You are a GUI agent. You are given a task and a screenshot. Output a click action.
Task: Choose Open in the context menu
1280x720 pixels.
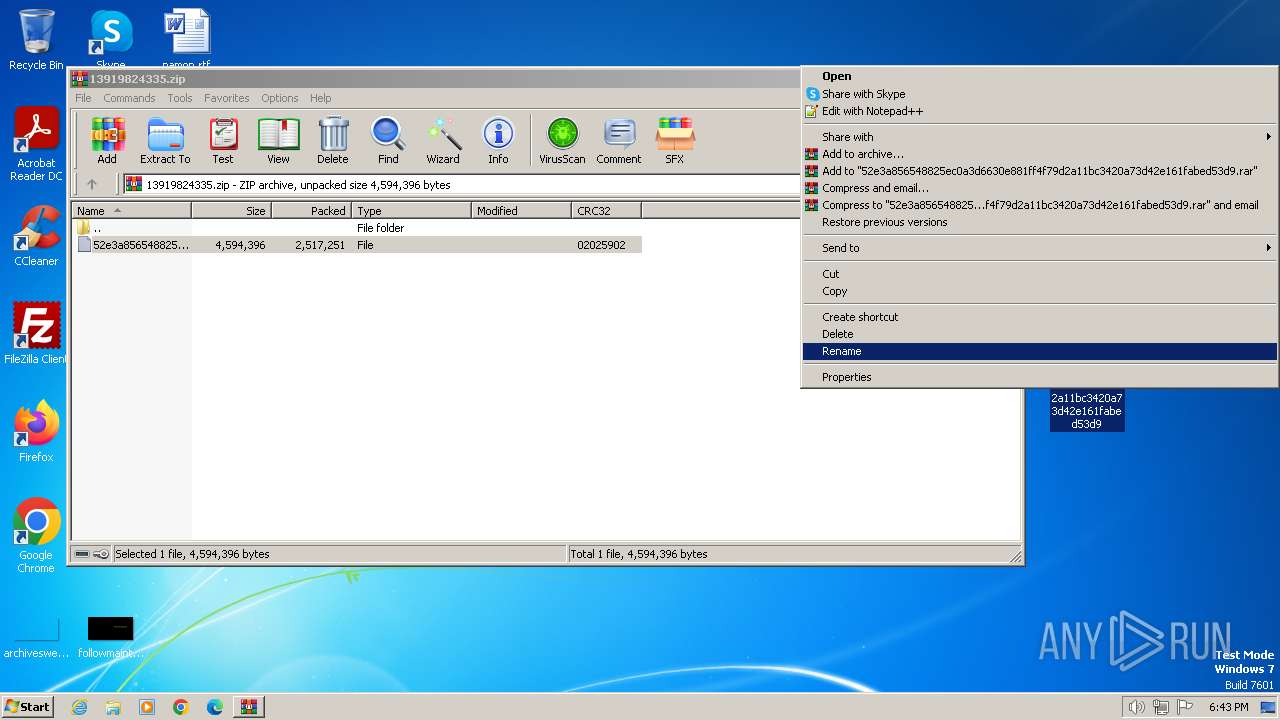pos(1040,76)
